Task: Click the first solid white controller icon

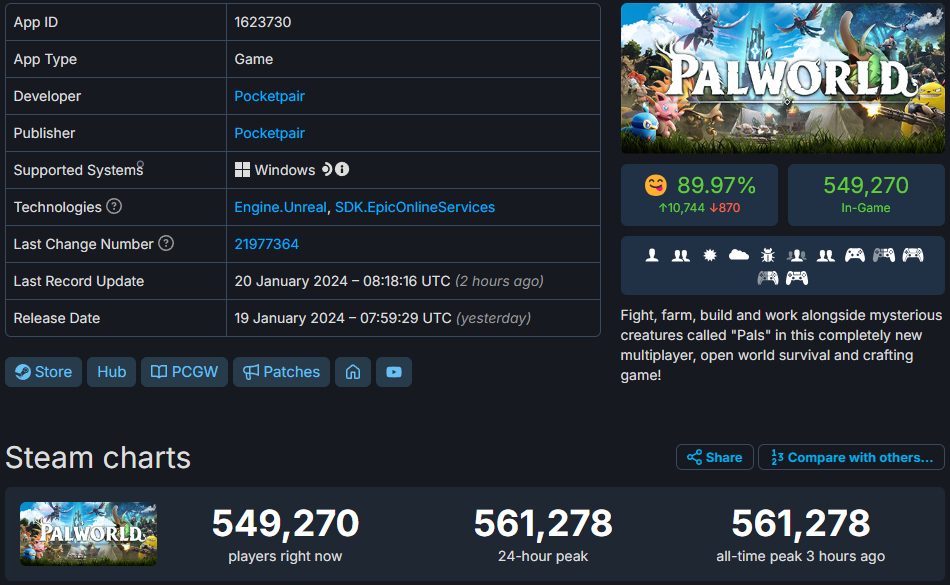Action: pos(855,256)
